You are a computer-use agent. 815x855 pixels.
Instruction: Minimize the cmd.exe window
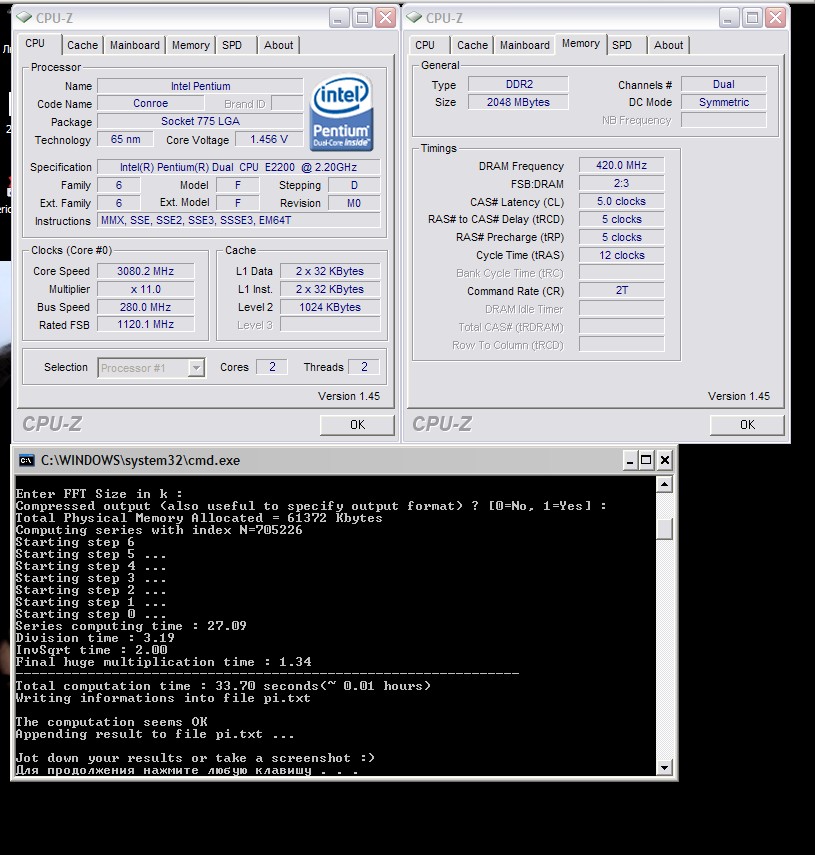click(630, 461)
